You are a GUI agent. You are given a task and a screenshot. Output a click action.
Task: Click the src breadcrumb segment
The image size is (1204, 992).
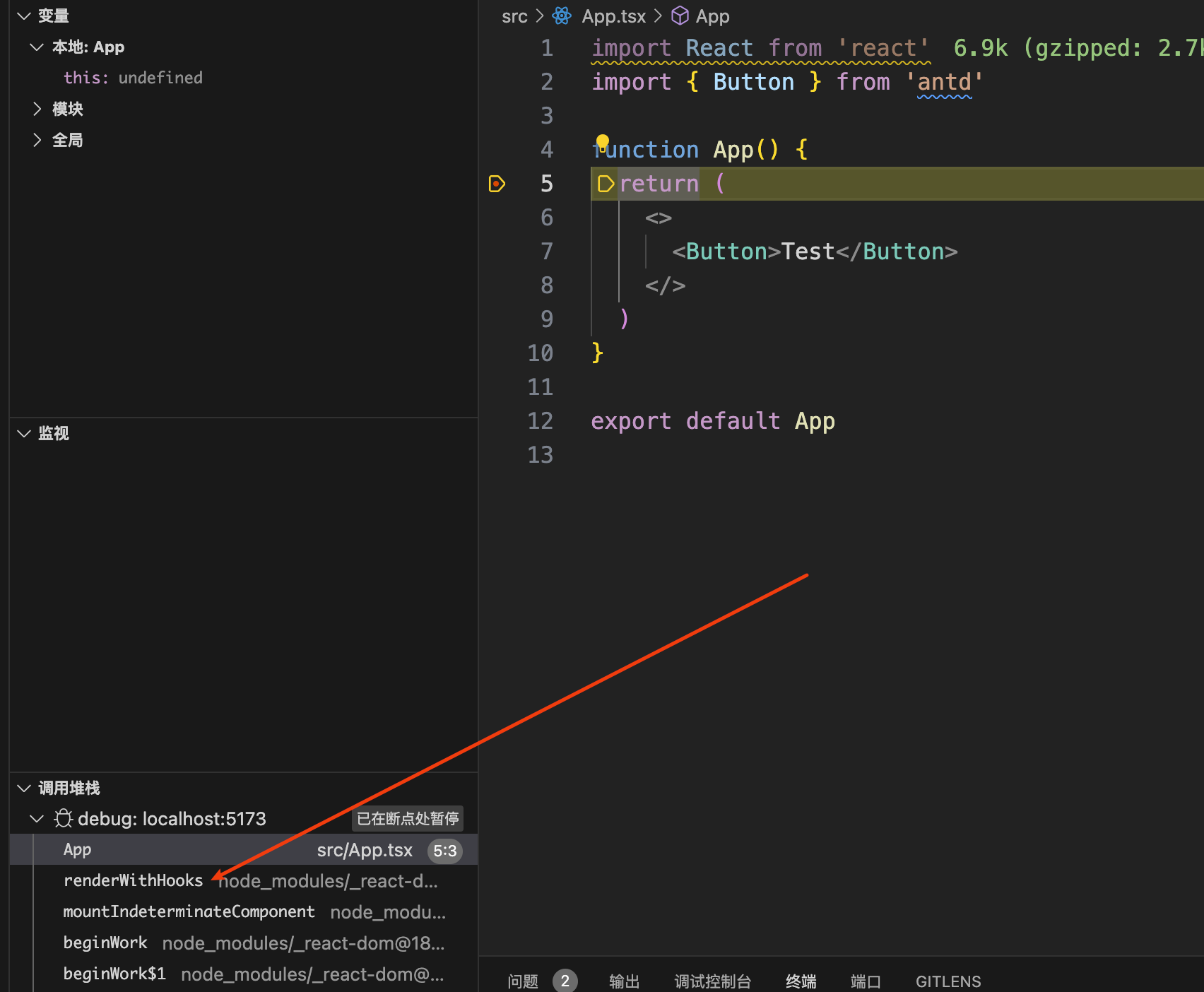click(x=514, y=16)
